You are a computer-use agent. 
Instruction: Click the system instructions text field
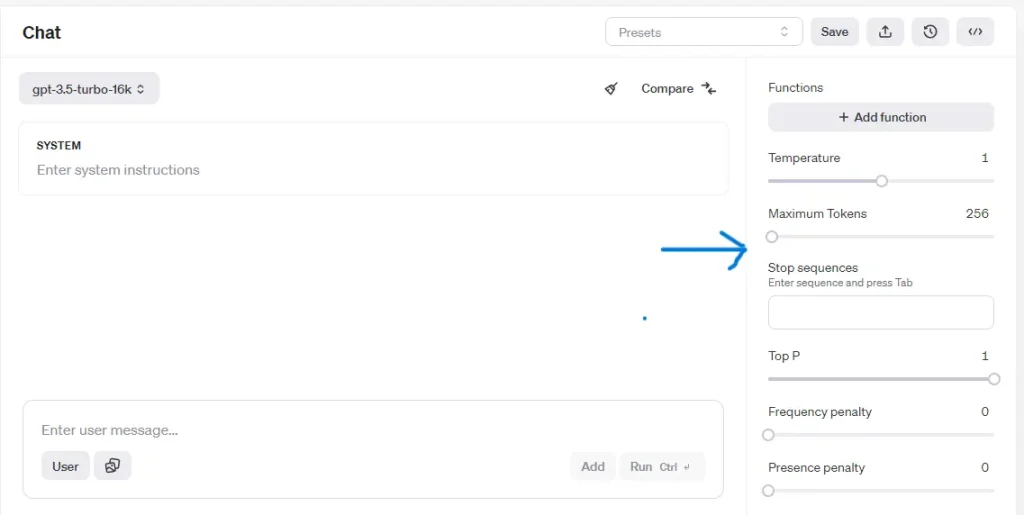373,170
